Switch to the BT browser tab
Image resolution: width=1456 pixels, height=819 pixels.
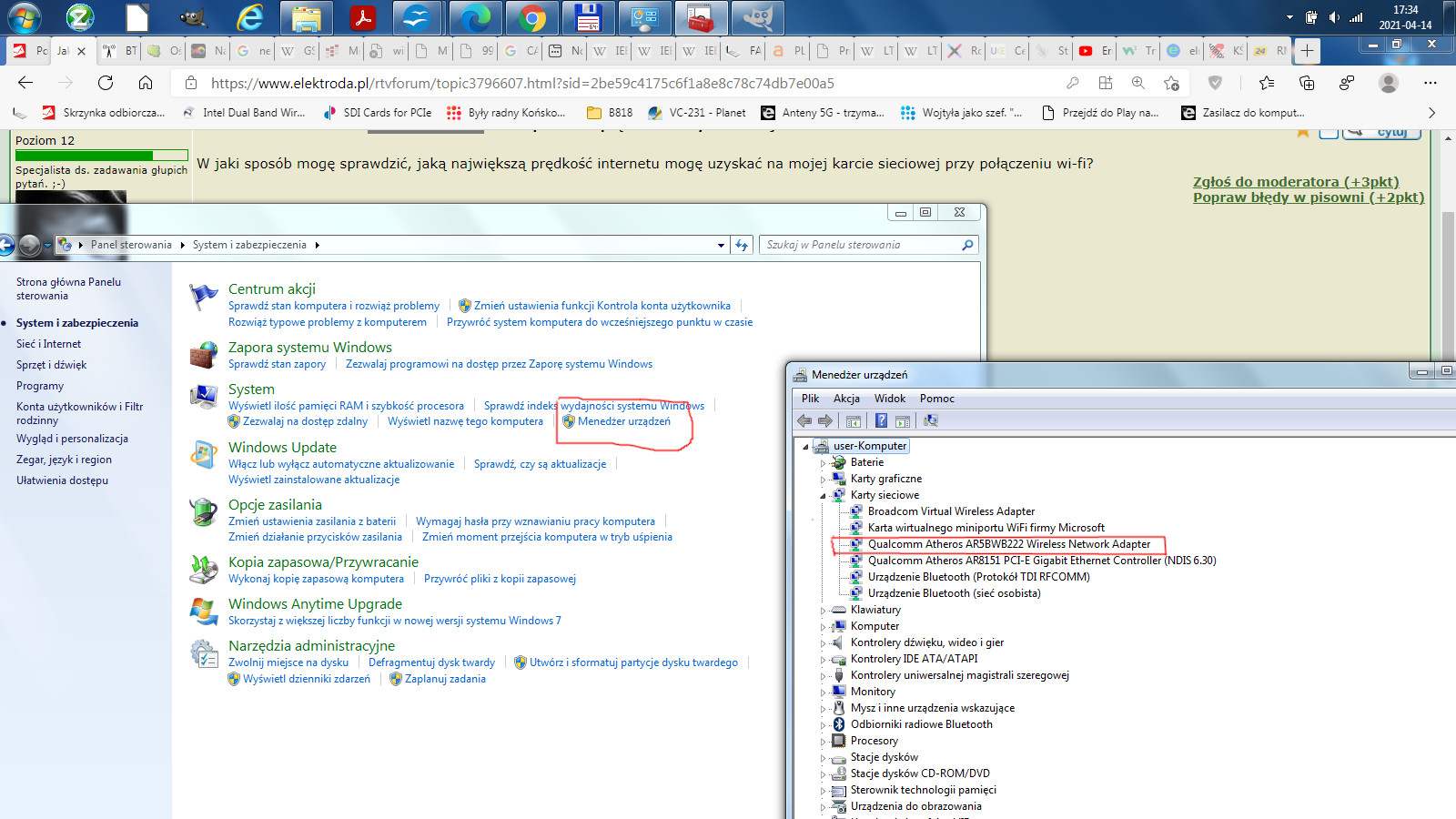[120, 51]
